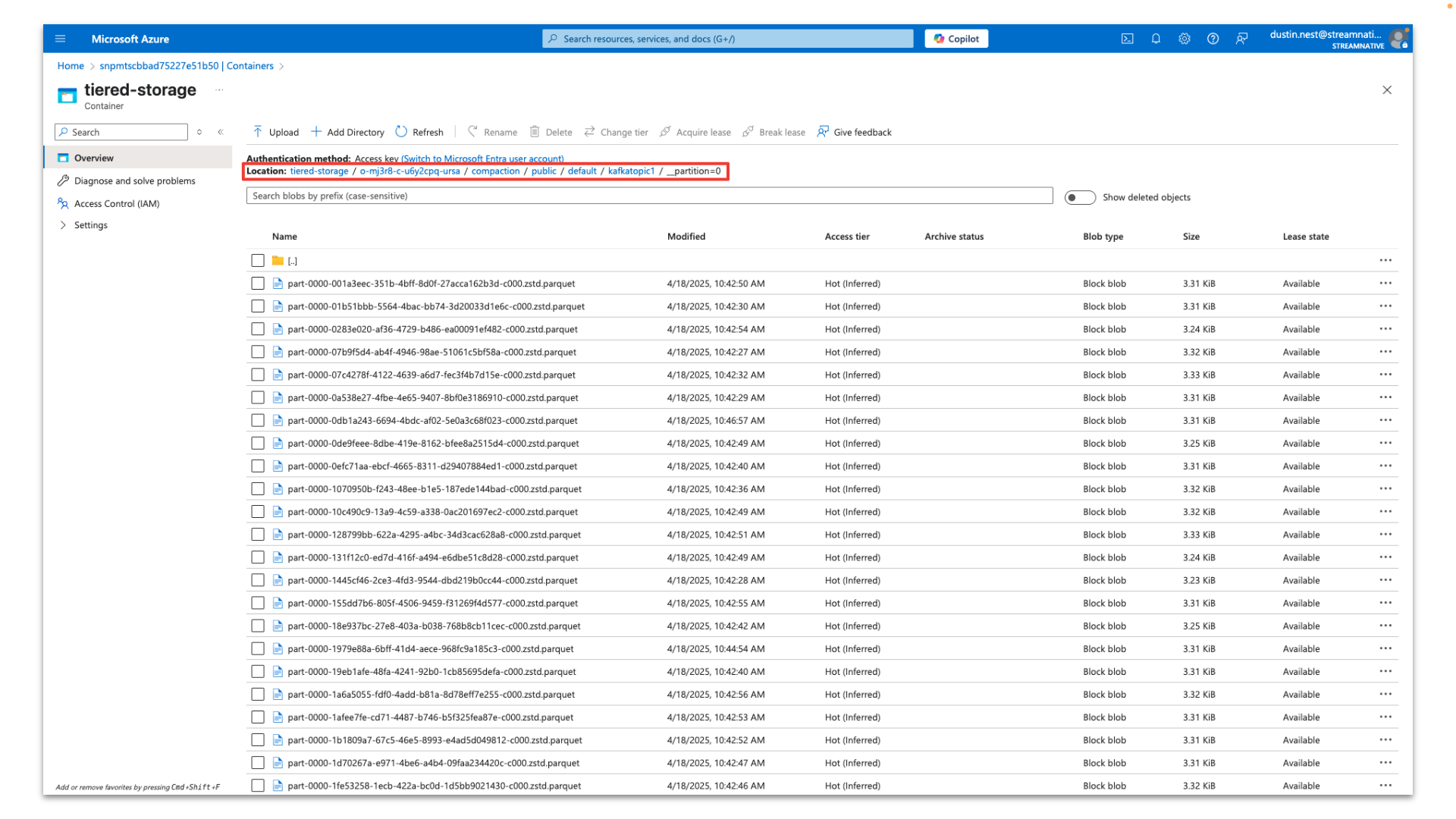
Task: Enable Show deleted objects
Action: tap(1079, 197)
